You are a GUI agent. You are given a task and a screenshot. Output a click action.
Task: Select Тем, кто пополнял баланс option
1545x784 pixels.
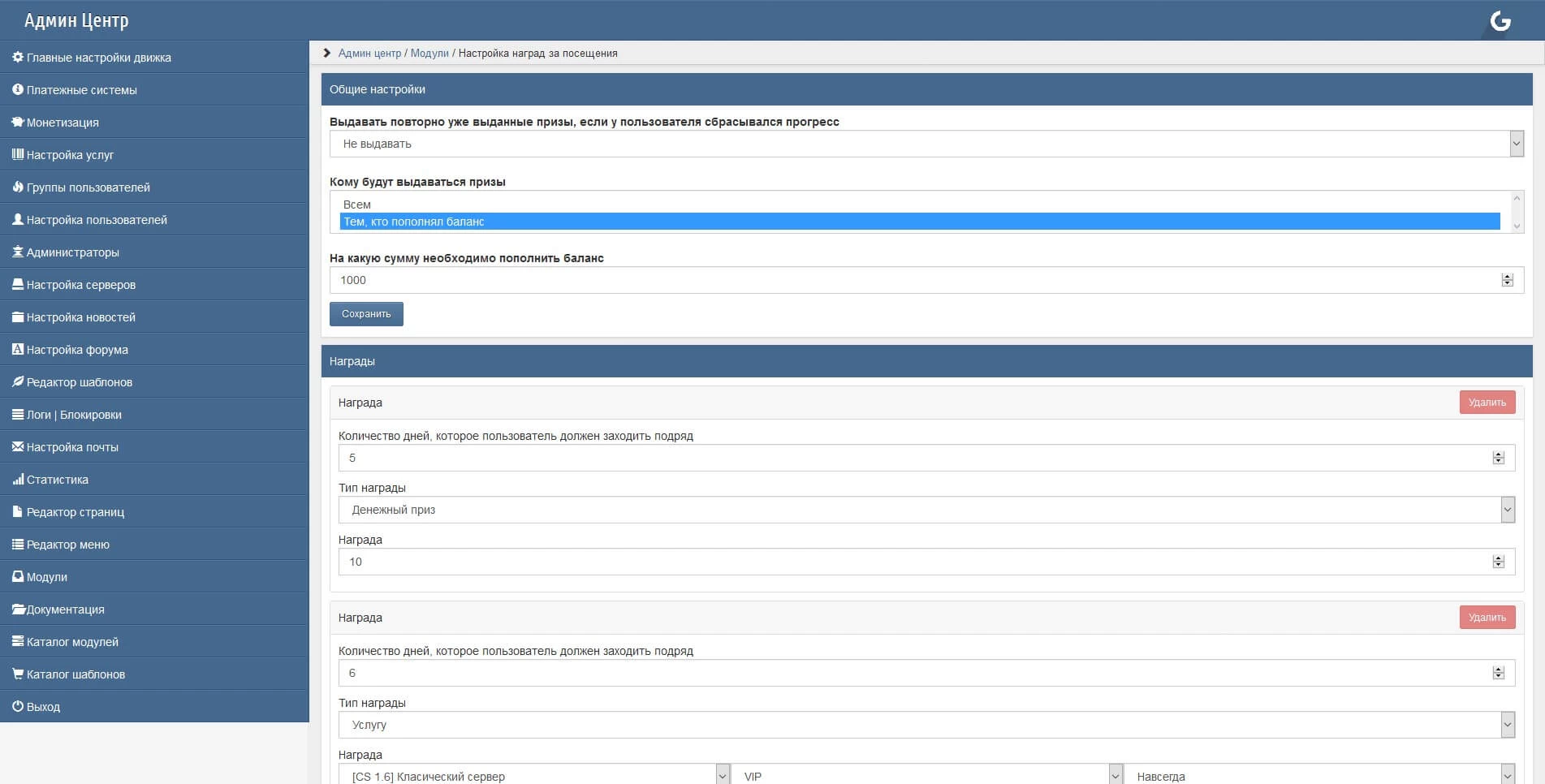pos(920,222)
